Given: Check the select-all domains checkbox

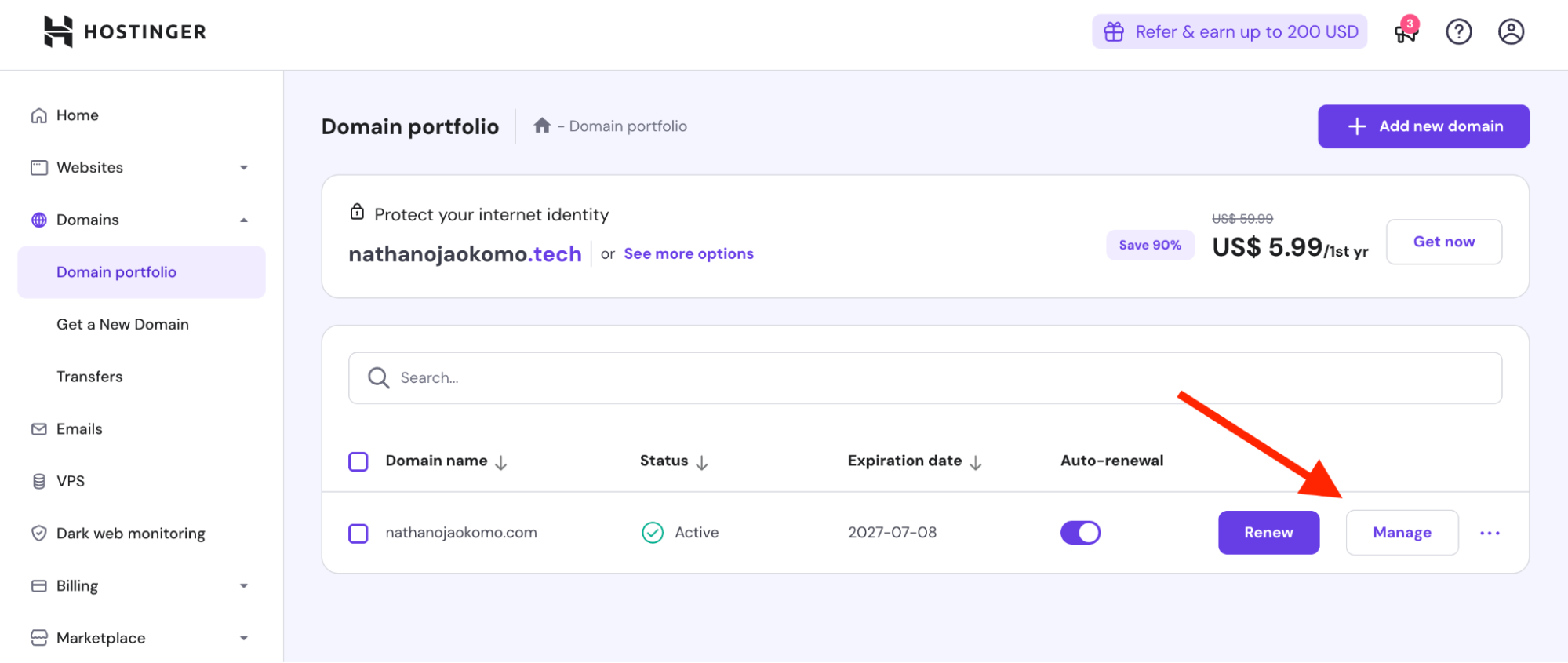Looking at the screenshot, I should pos(358,461).
